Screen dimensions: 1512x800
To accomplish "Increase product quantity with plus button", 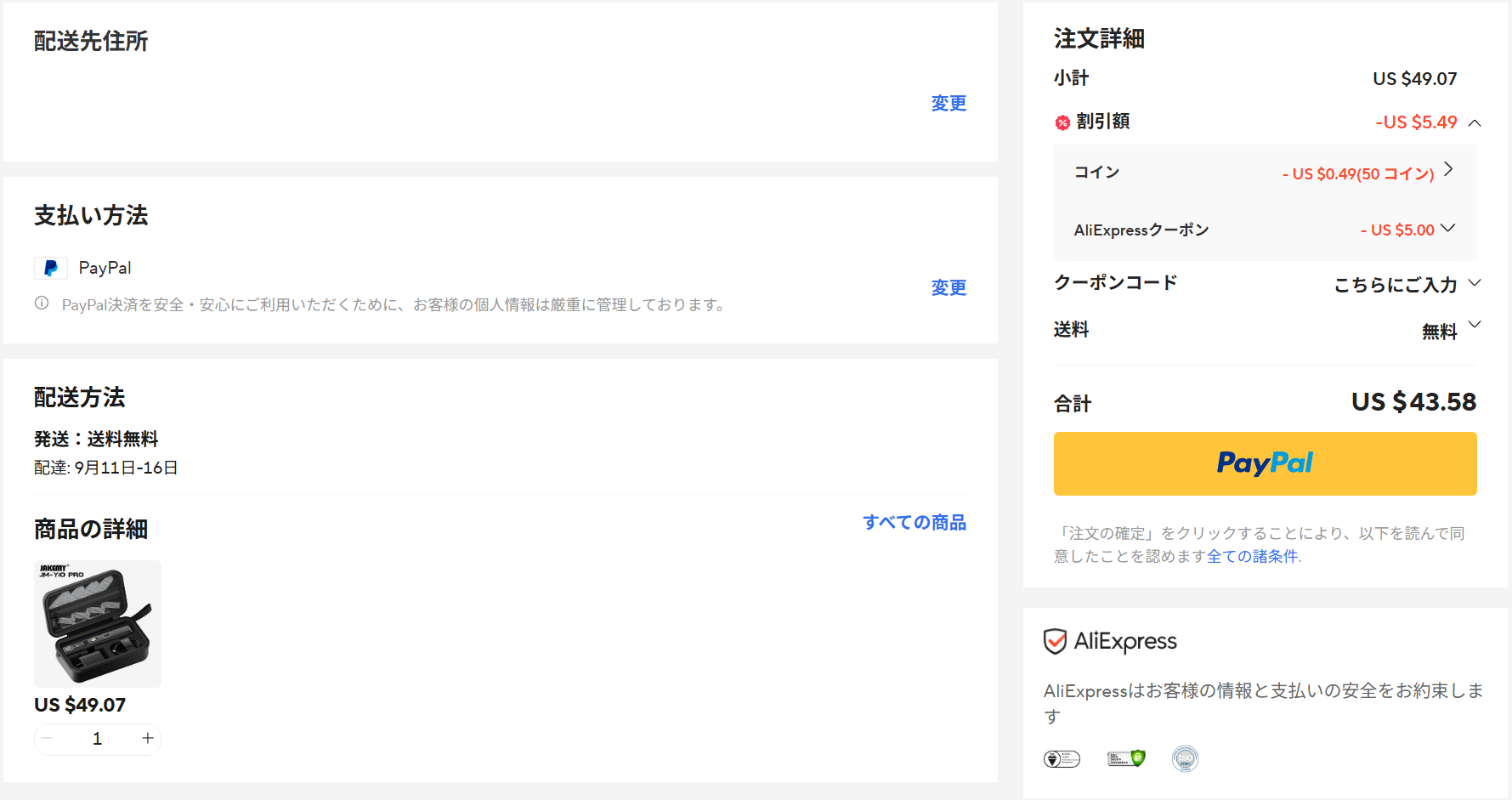I will coord(148,739).
